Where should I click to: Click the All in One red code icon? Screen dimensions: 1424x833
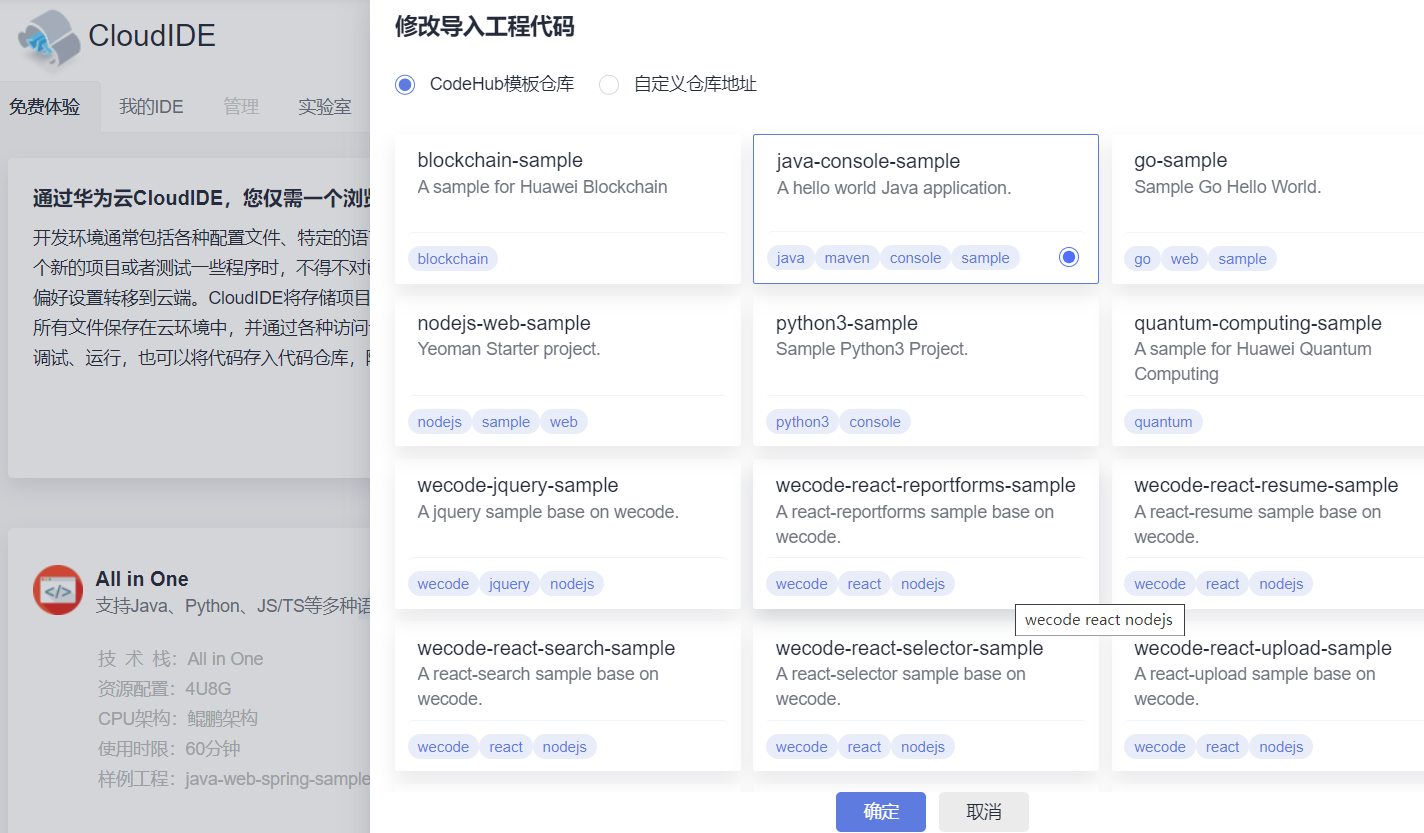[58, 590]
